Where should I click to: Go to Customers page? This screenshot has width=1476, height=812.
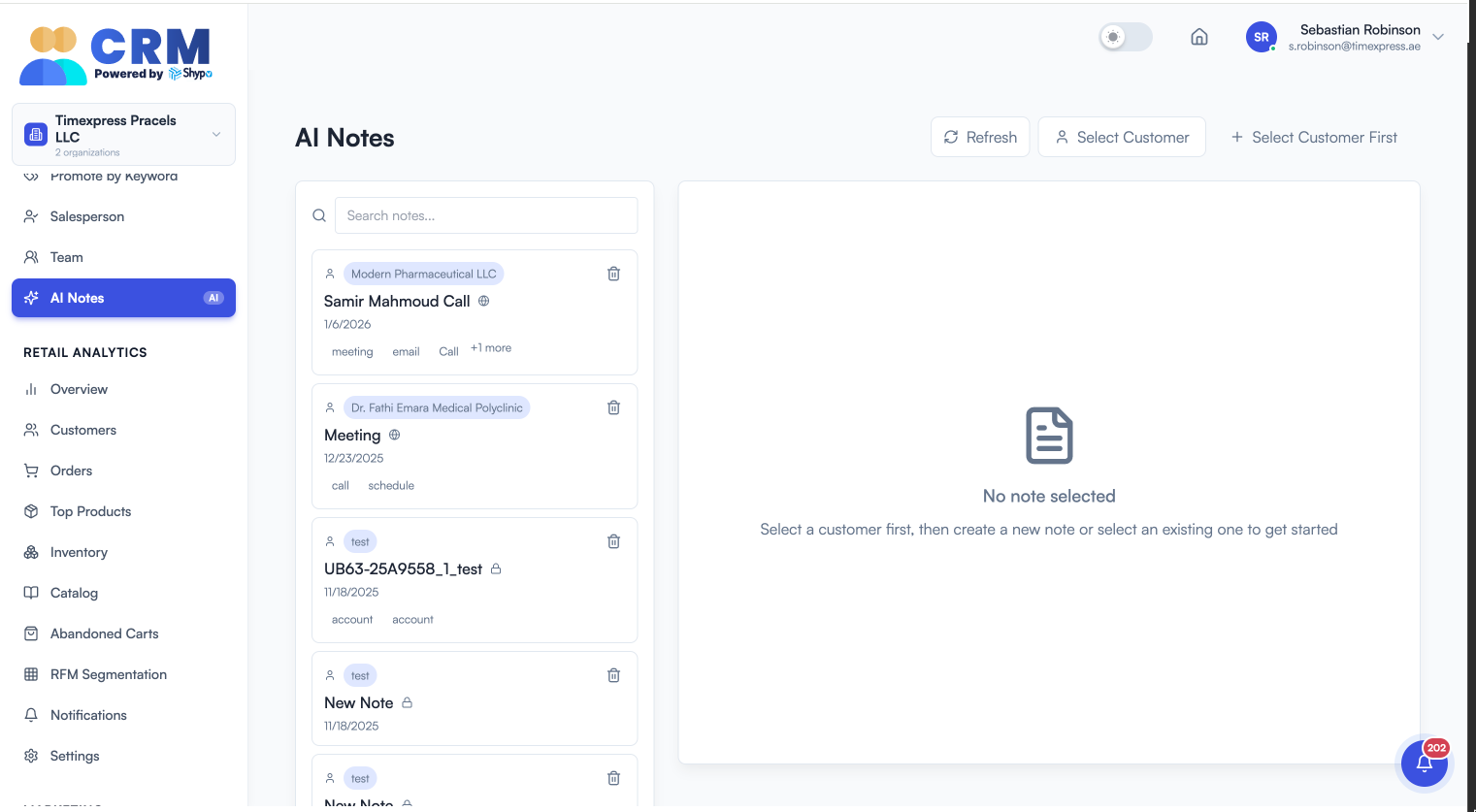tap(123, 430)
